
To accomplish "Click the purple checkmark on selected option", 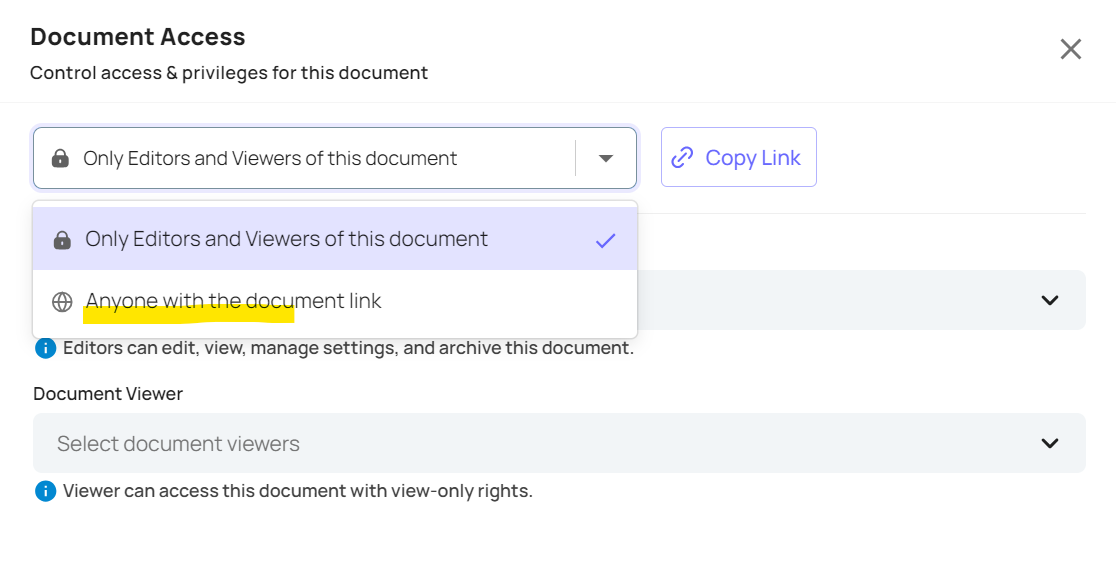I will pos(605,240).
